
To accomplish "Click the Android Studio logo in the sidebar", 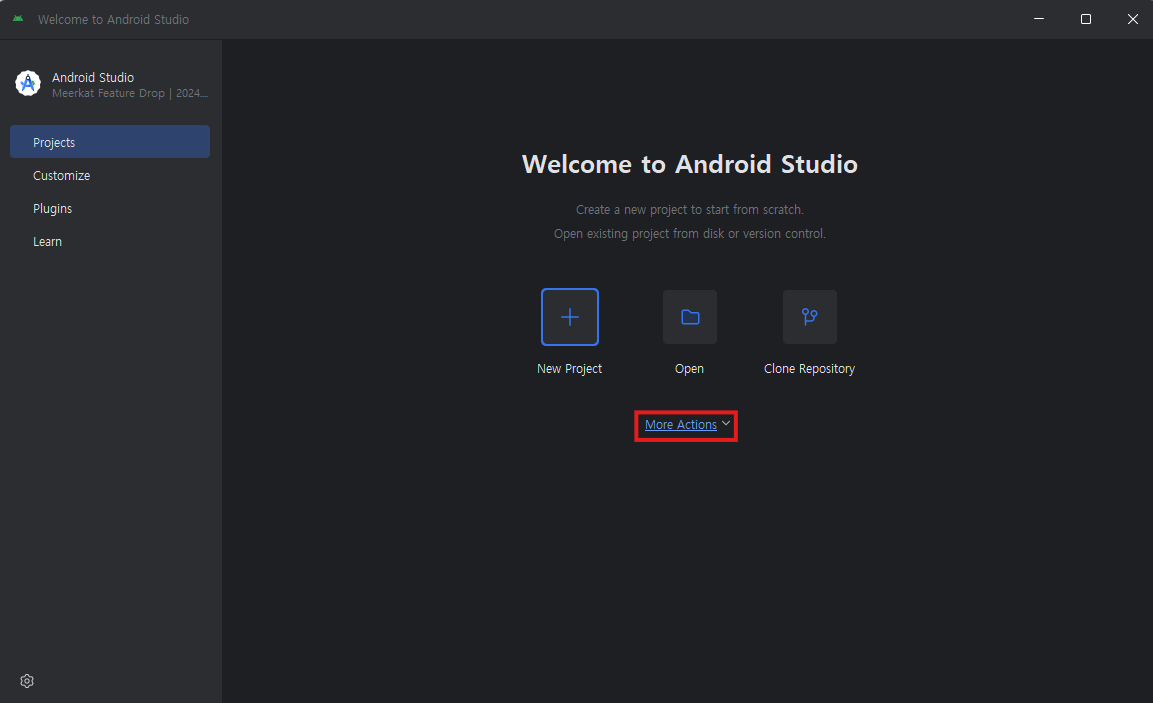I will point(28,83).
